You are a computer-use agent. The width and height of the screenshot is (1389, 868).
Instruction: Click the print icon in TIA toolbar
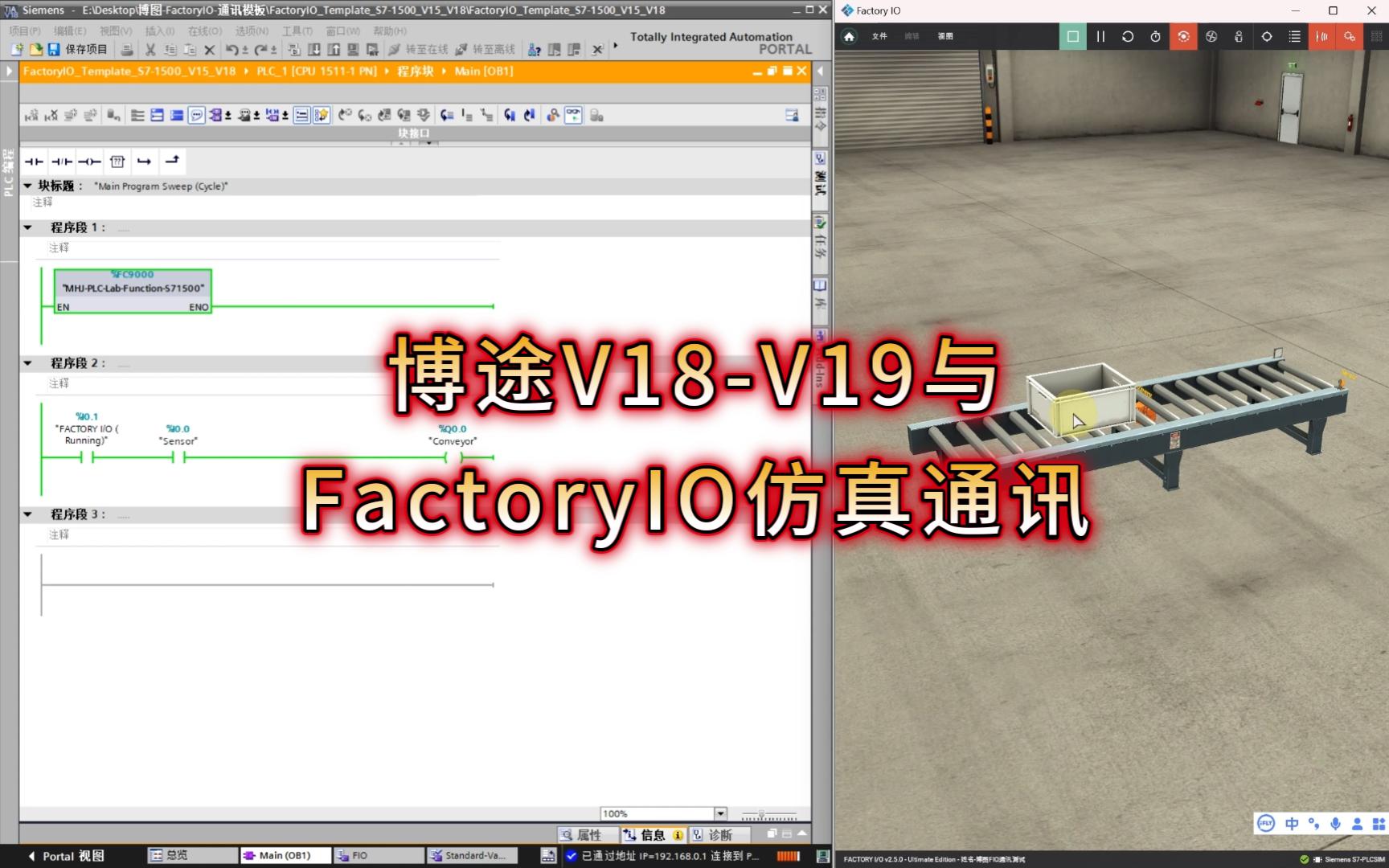pos(127,50)
